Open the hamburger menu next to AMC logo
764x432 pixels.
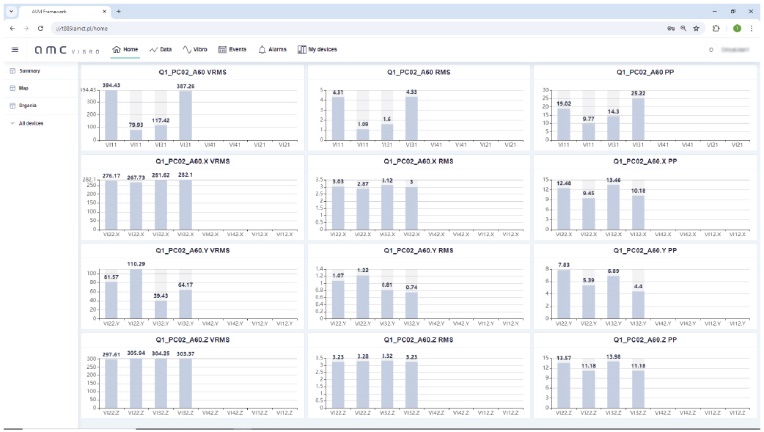14,49
